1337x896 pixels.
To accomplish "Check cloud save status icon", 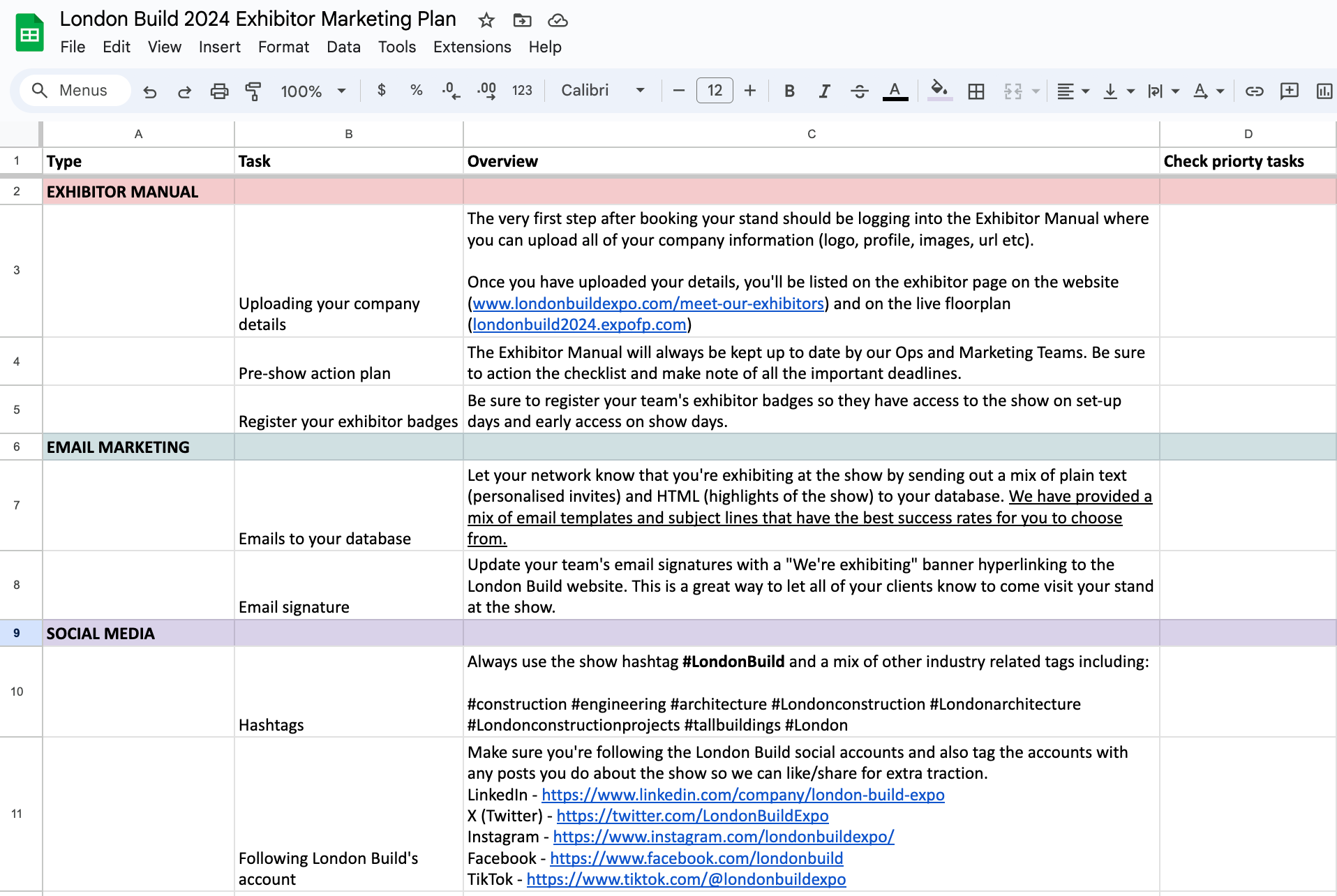I will click(558, 20).
